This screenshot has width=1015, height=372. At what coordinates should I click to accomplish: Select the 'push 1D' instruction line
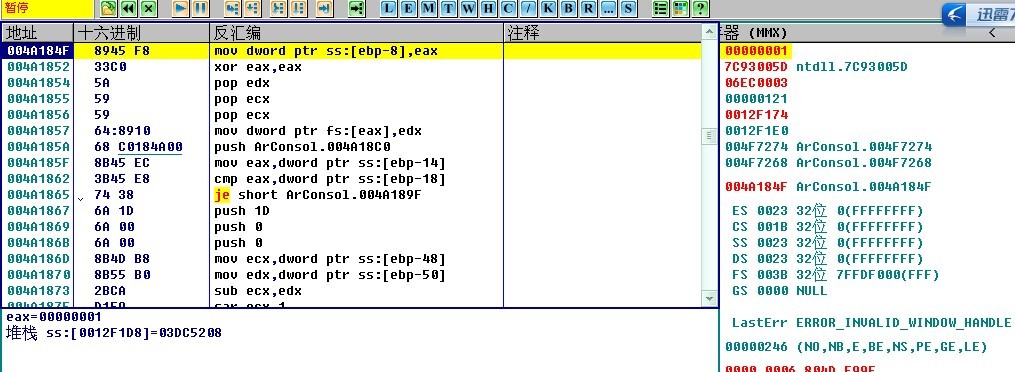pyautogui.click(x=241, y=211)
